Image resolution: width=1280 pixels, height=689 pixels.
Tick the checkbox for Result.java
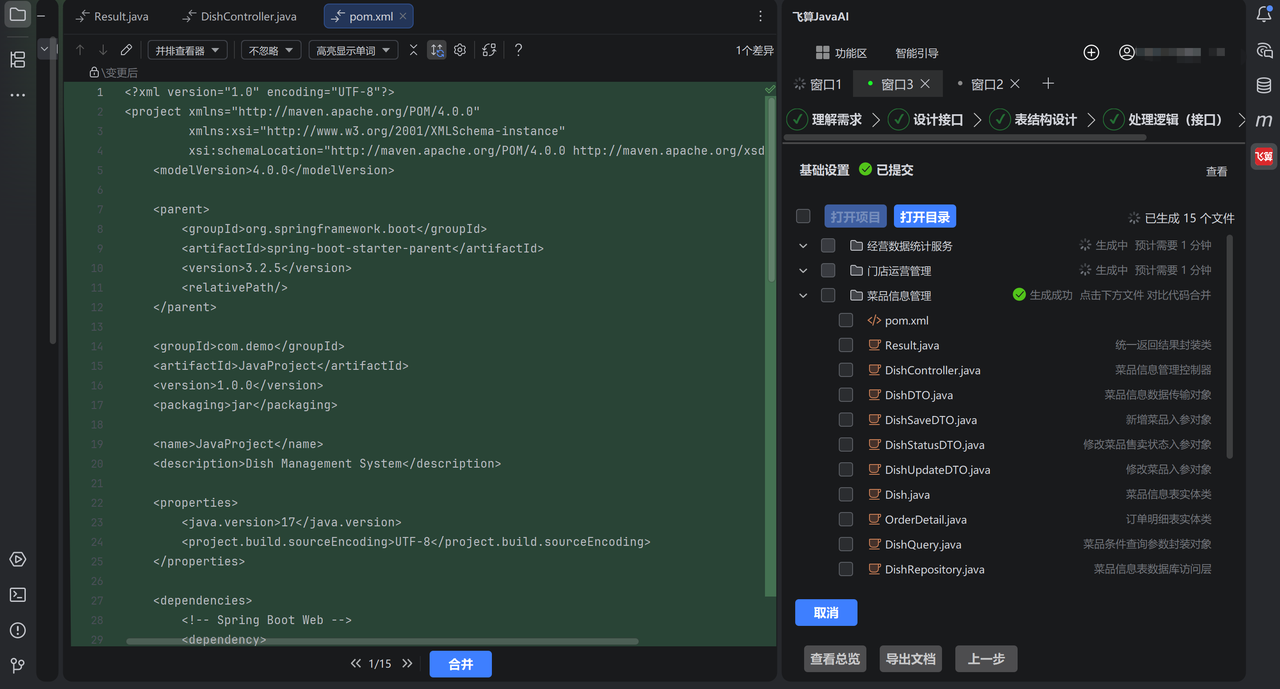tap(846, 345)
